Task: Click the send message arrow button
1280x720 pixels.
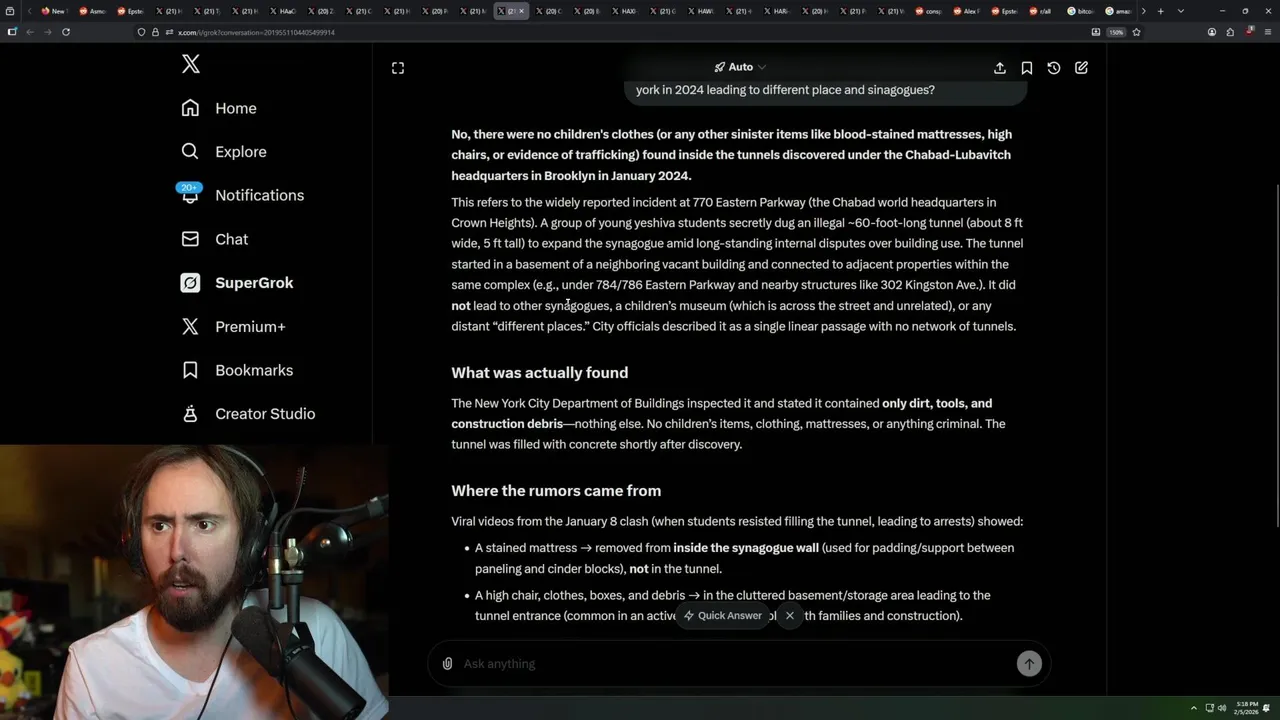Action: pos(1029,664)
